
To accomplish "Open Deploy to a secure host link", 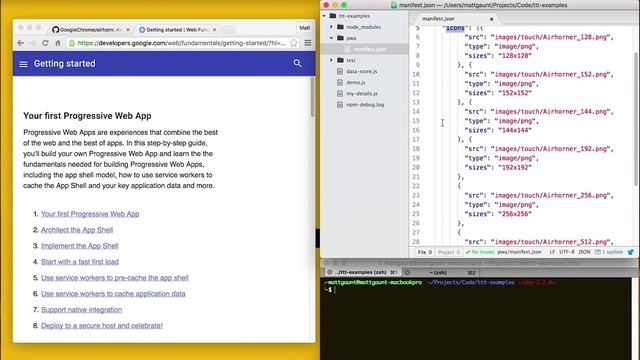I will [x=102, y=325].
